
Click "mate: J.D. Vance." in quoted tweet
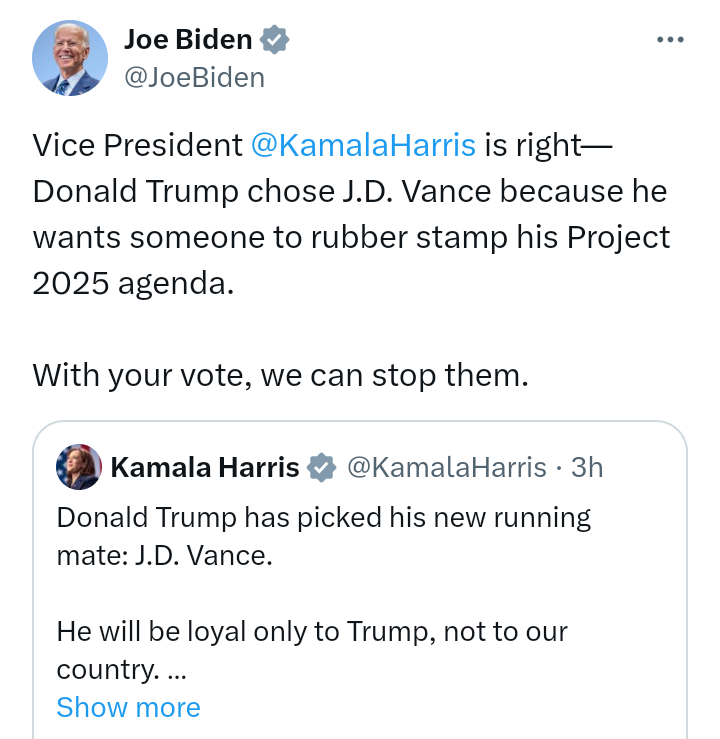pyautogui.click(x=164, y=555)
